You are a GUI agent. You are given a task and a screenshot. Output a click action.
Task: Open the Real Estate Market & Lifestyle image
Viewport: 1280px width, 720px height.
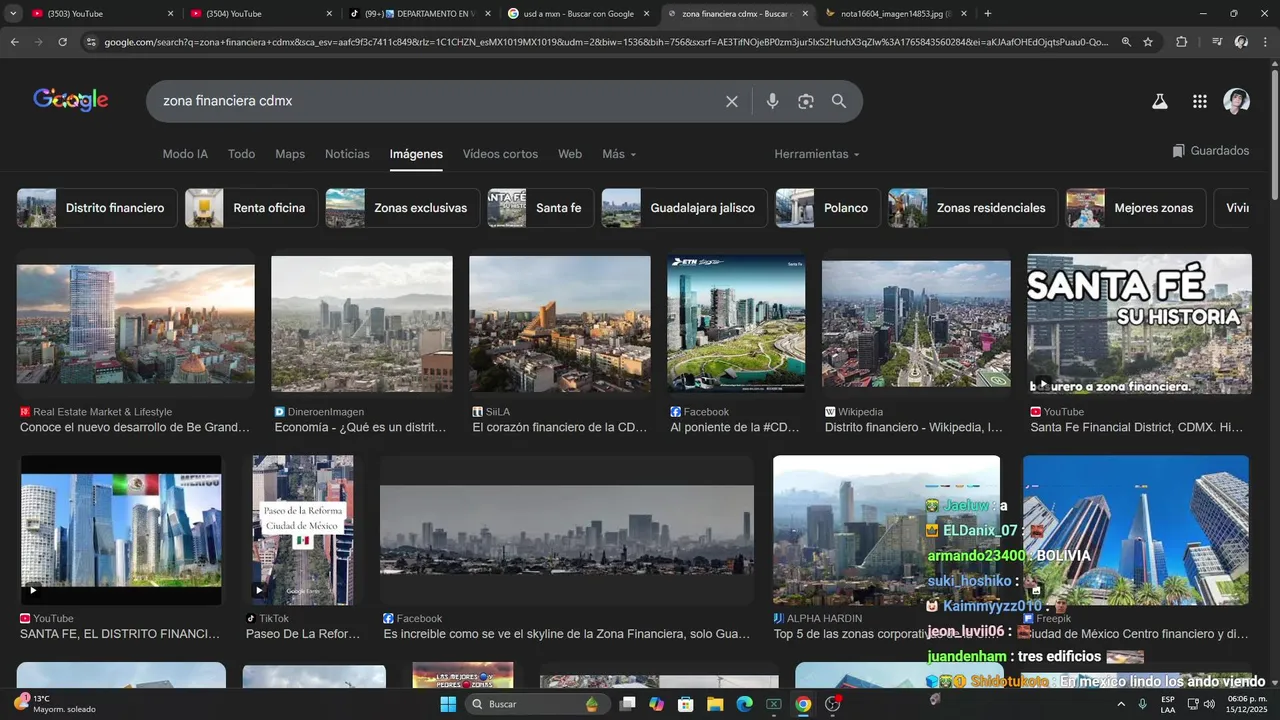click(136, 325)
